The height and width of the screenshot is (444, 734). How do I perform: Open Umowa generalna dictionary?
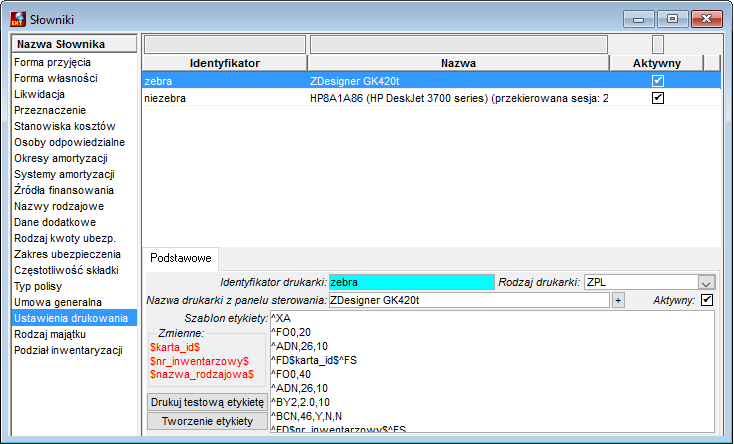tap(58, 302)
